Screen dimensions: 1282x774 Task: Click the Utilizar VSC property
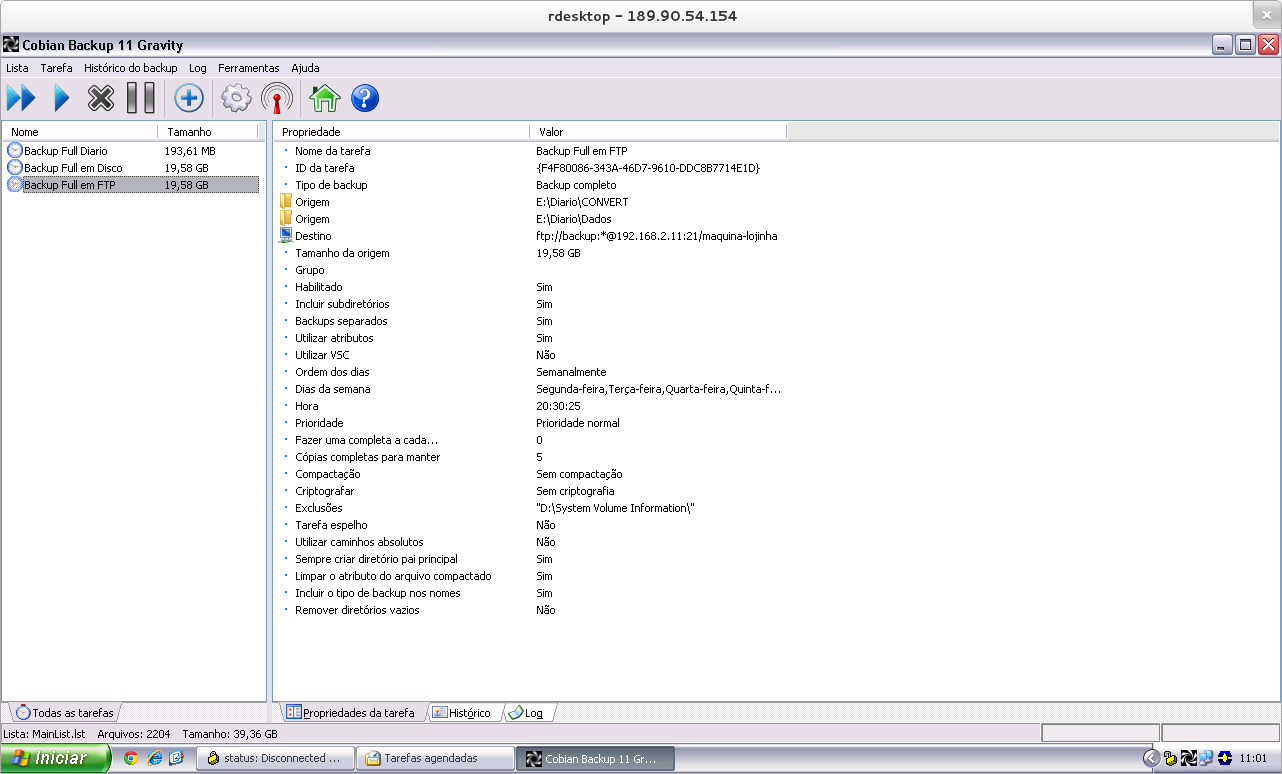click(322, 355)
